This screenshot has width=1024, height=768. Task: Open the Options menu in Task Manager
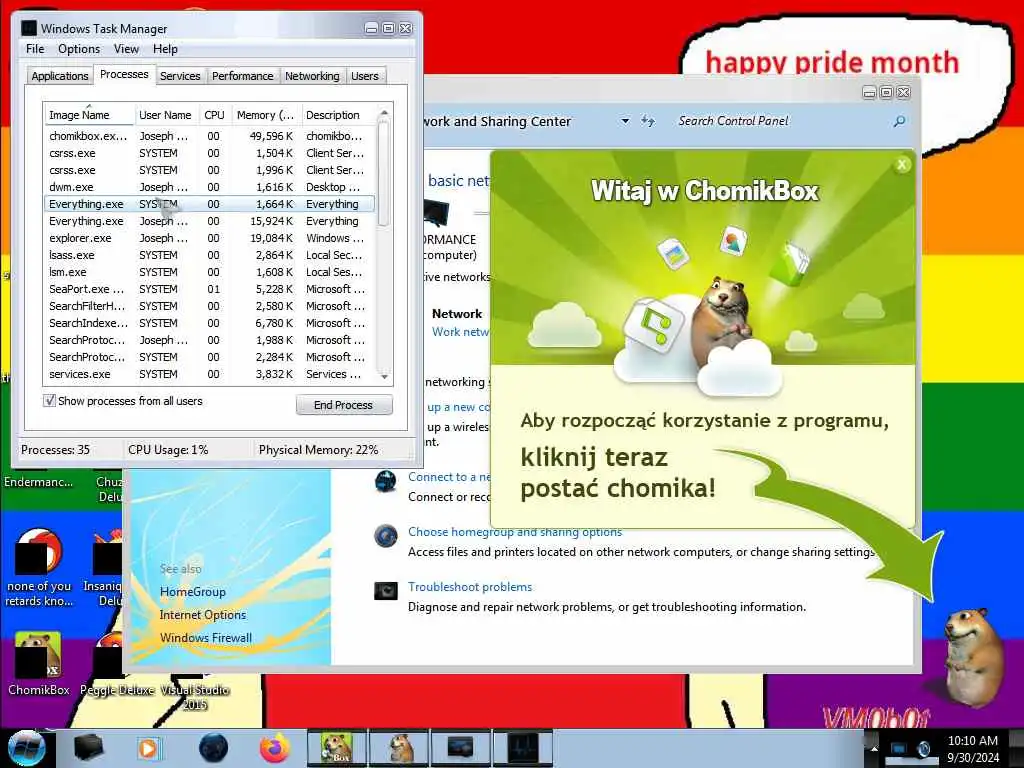pos(79,49)
